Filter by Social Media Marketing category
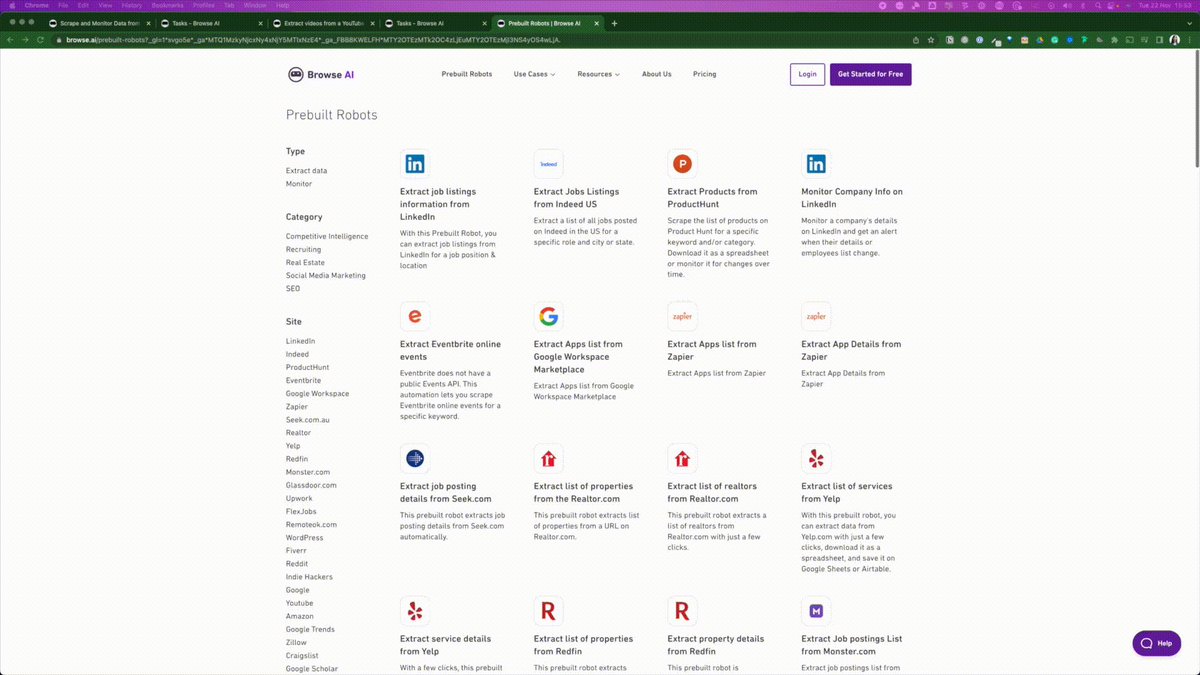Screen dimensions: 1200x675 coord(326,276)
